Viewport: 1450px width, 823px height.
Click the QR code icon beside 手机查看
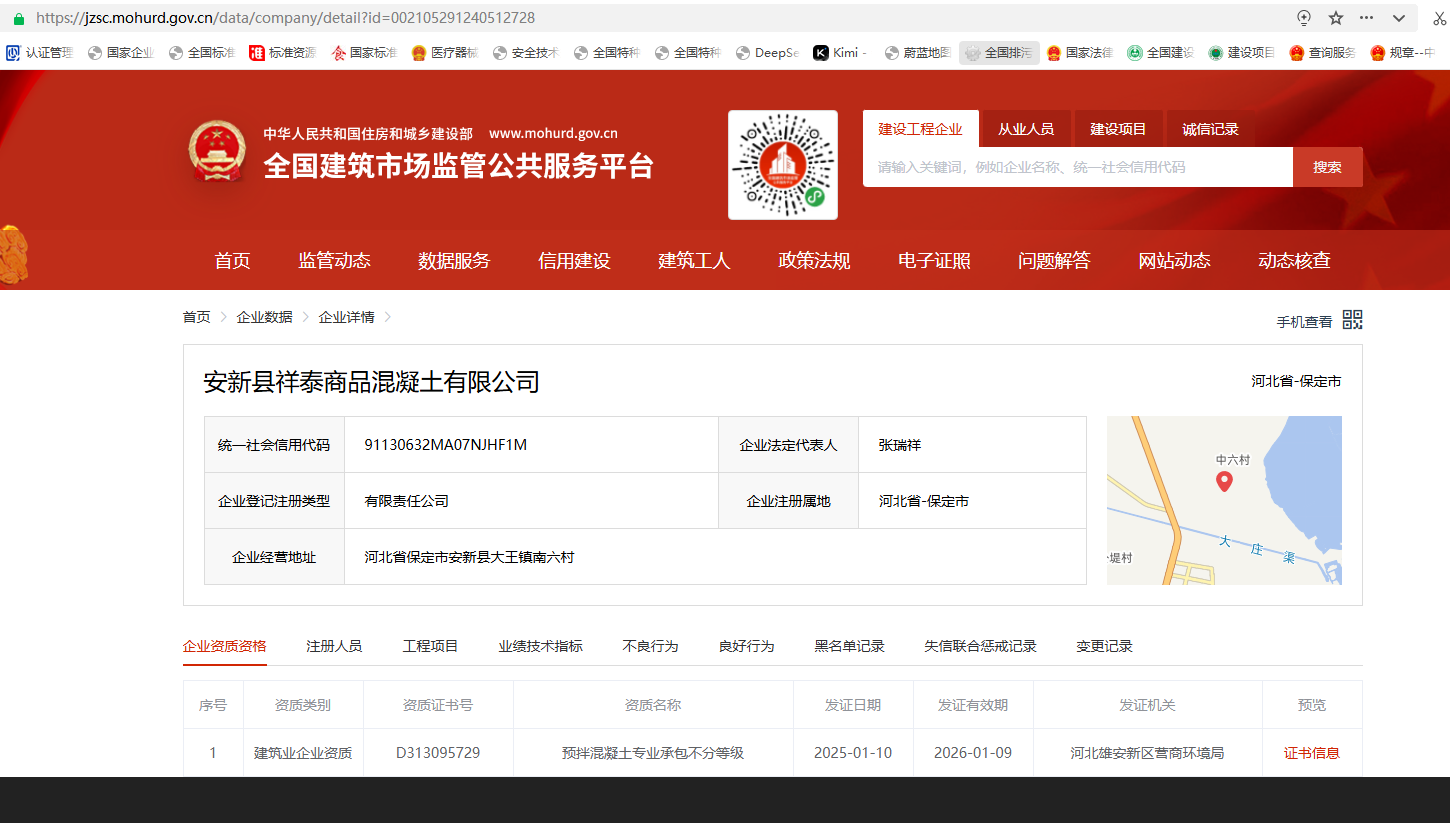tap(1352, 320)
